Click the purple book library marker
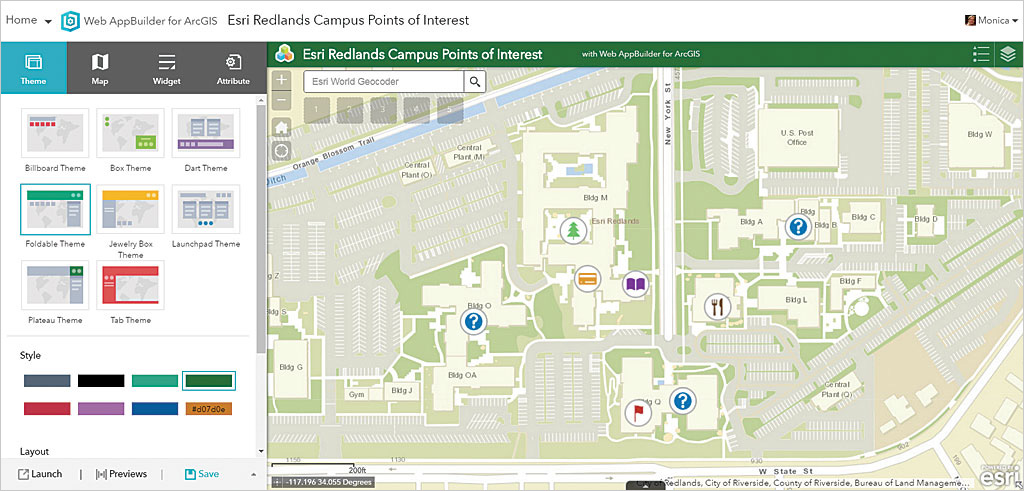The height and width of the screenshot is (491, 1024). (635, 284)
